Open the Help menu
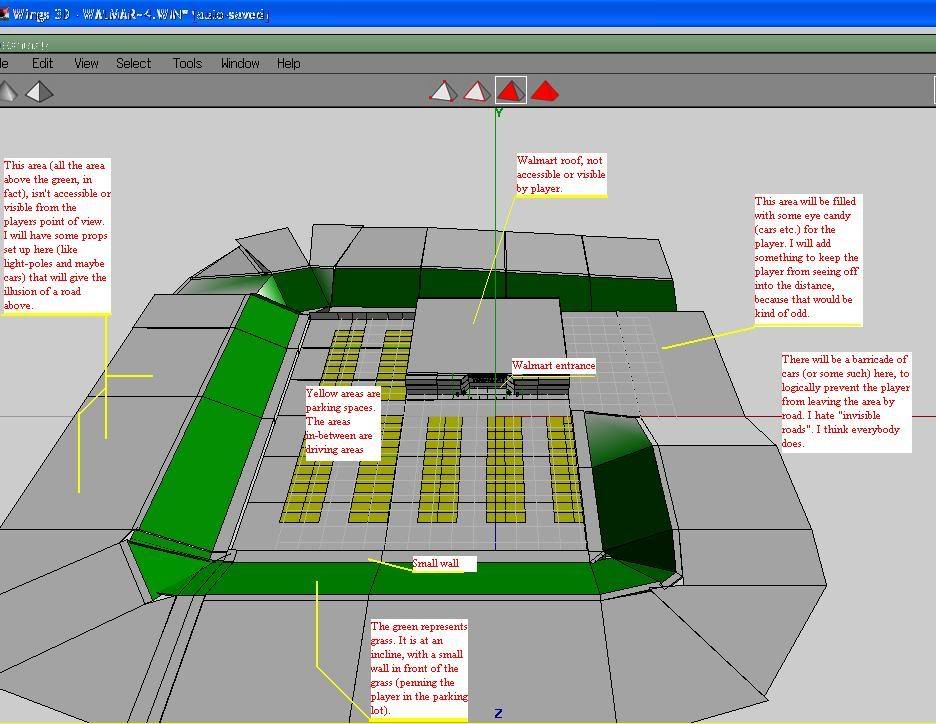Image resolution: width=936 pixels, height=724 pixels. 288,63
